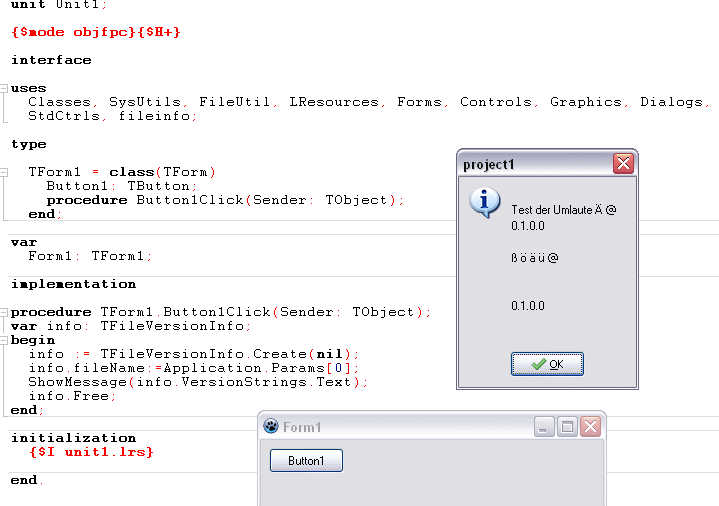This screenshot has height=506, width=719.
Task: Click the {$mode objfpc}{$H+} directive
Action: pyautogui.click(x=96, y=32)
